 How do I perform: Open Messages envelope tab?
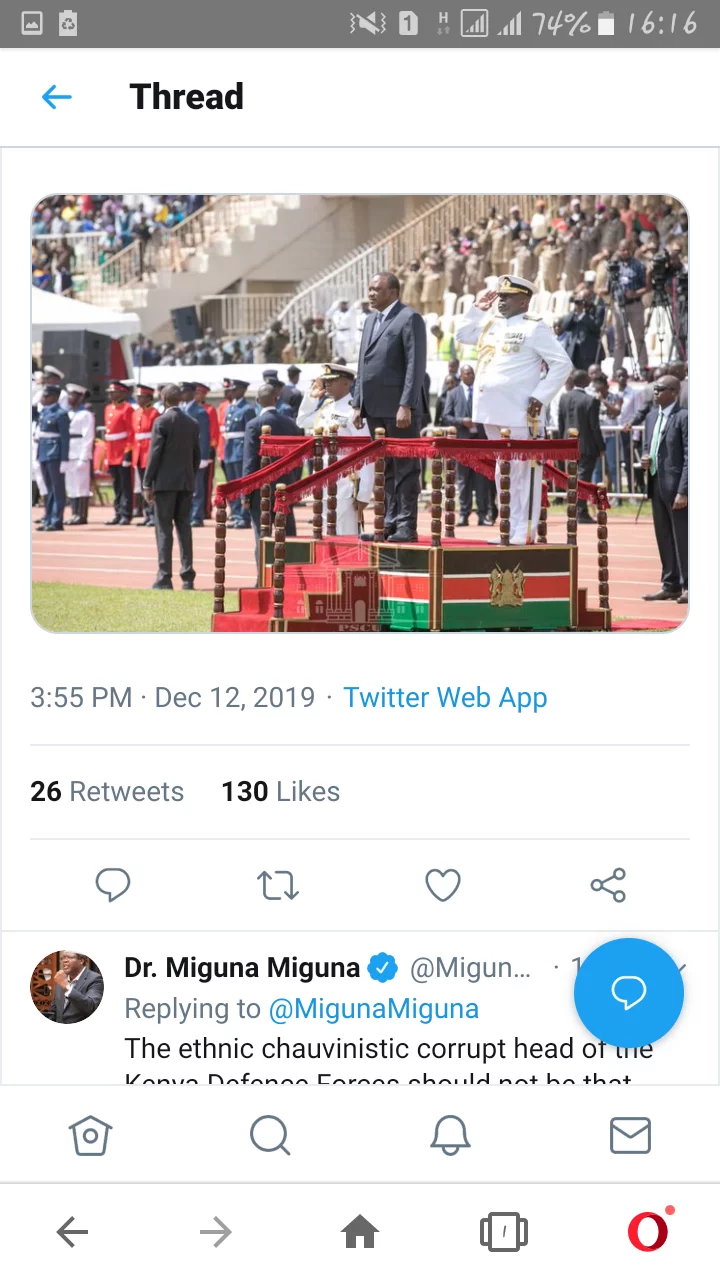pos(630,1135)
